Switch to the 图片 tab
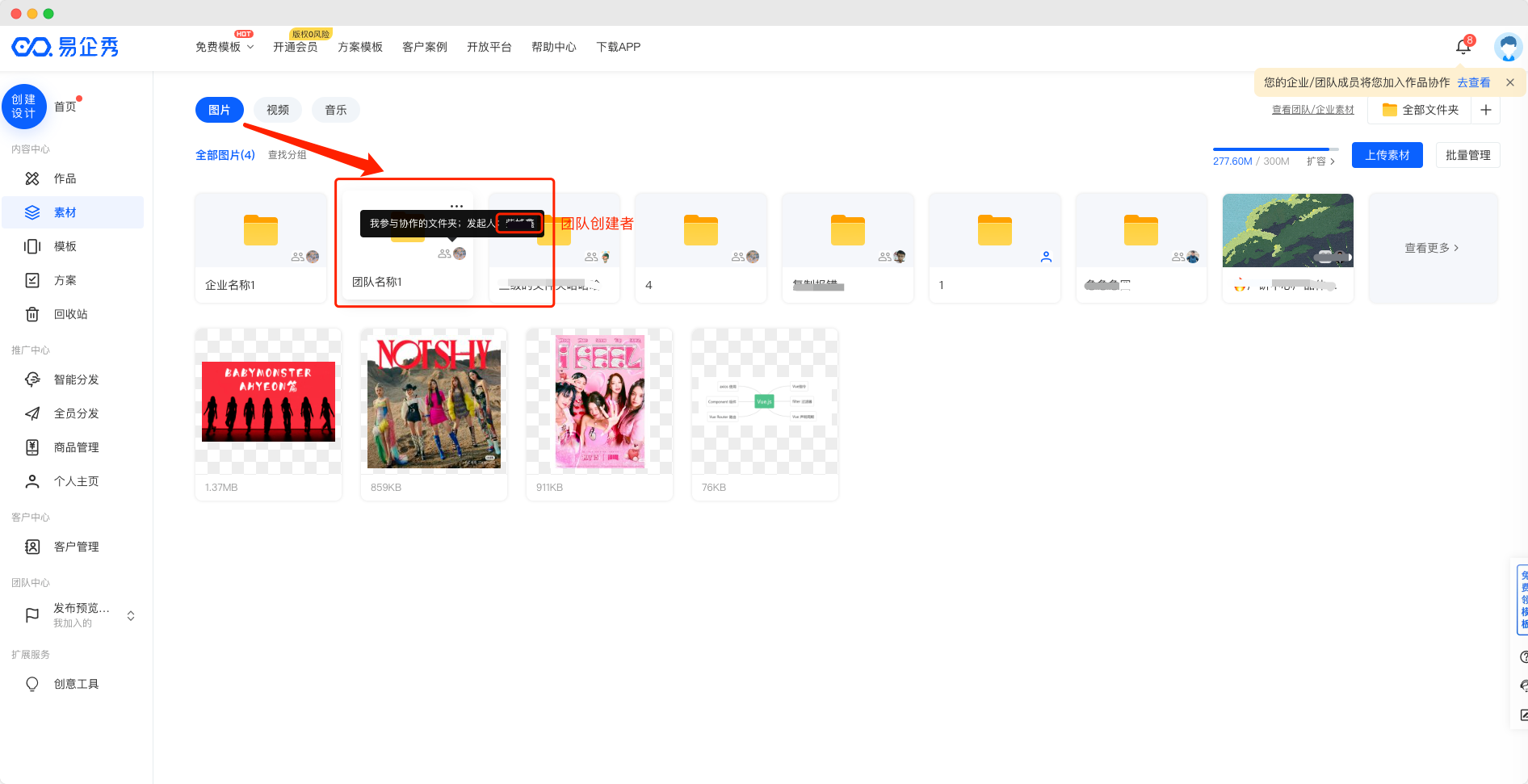The width and height of the screenshot is (1528, 784). coord(220,110)
